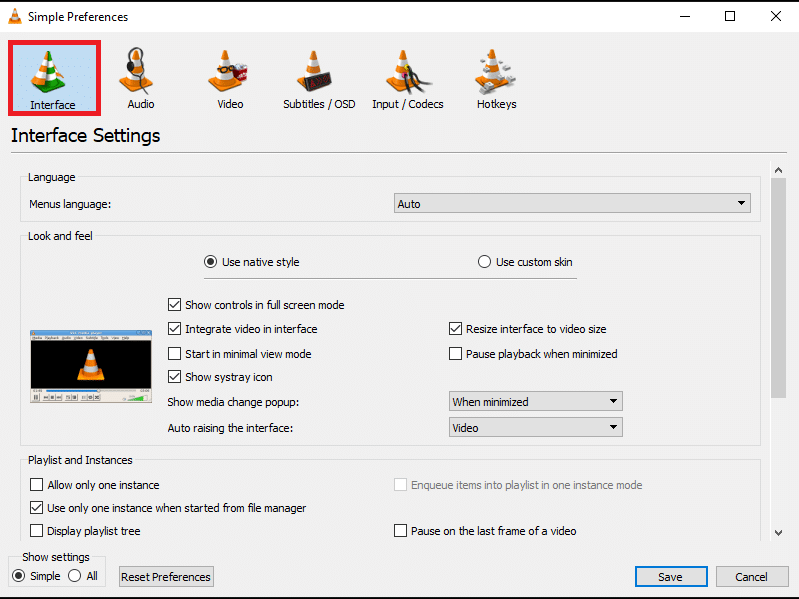This screenshot has width=799, height=599.
Task: Click the Auto raising the interface label
Action: (x=230, y=428)
